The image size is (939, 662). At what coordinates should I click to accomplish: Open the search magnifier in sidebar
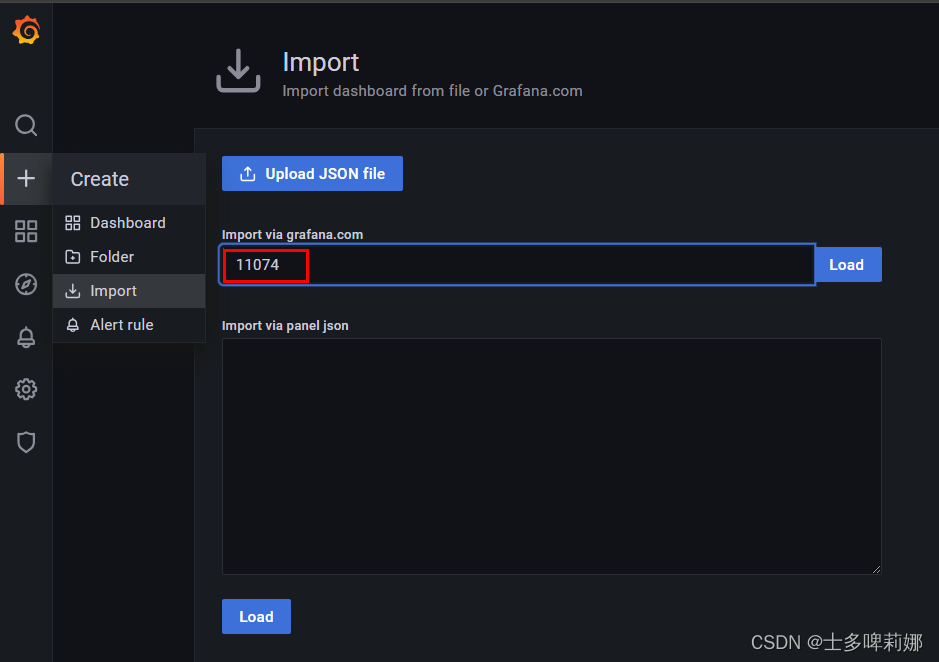coord(26,125)
